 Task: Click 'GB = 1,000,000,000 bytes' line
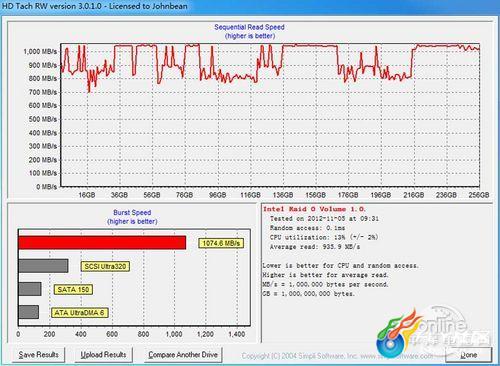point(308,294)
